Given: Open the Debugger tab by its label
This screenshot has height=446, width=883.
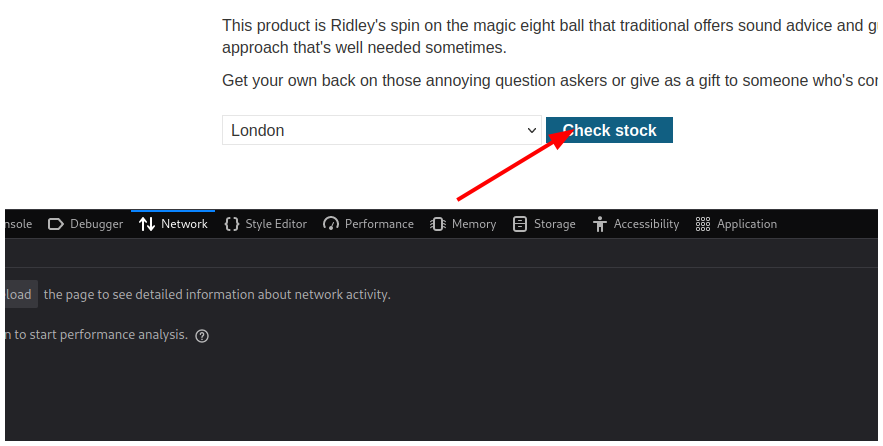Looking at the screenshot, I should pos(96,224).
